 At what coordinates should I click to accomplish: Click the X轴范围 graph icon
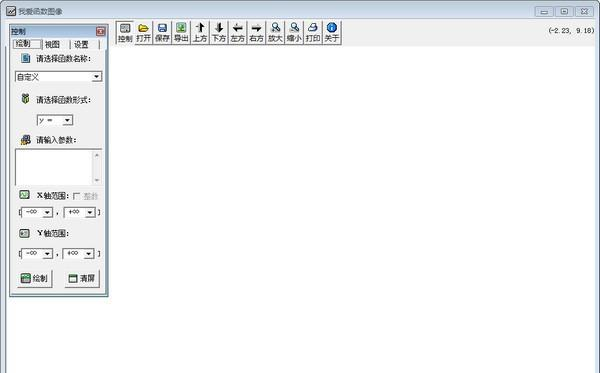coord(24,195)
